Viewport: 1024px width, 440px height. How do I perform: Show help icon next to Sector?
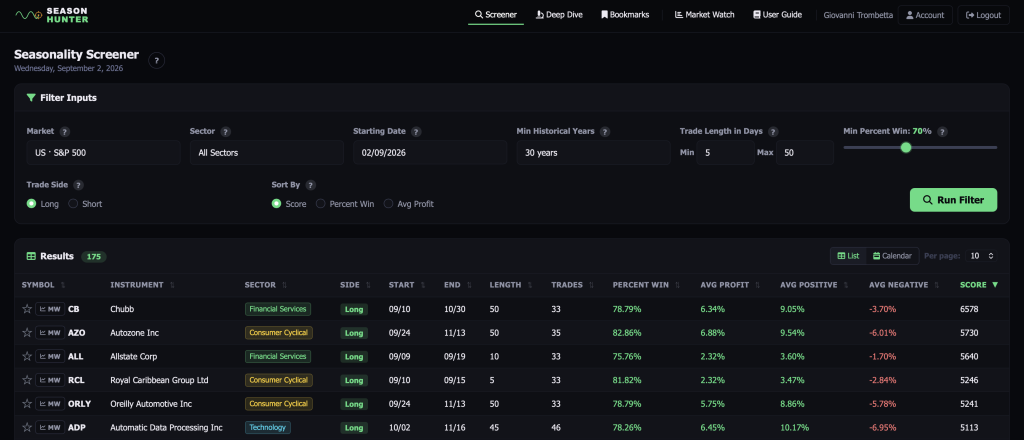click(x=225, y=131)
